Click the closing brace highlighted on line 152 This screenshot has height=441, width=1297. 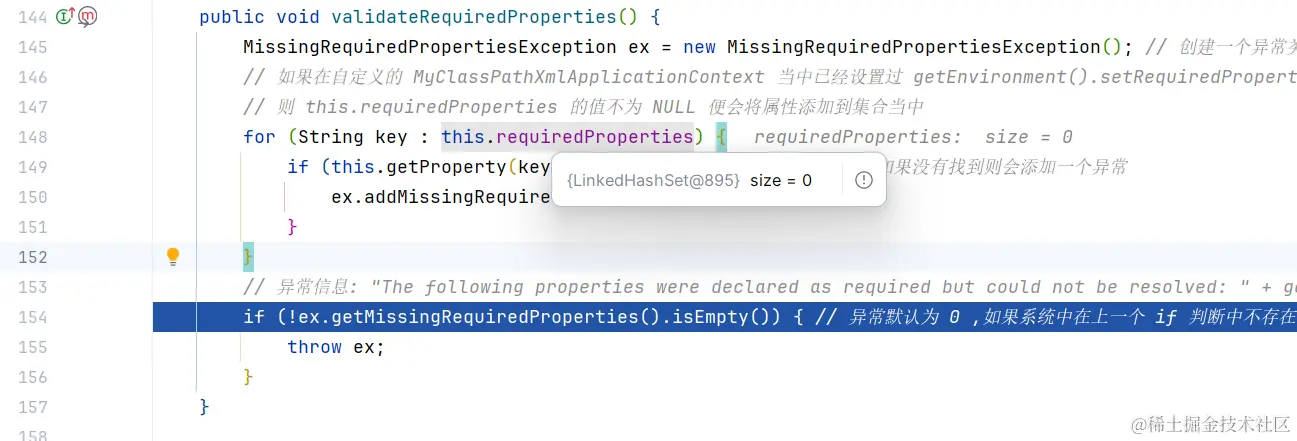pyautogui.click(x=249, y=257)
